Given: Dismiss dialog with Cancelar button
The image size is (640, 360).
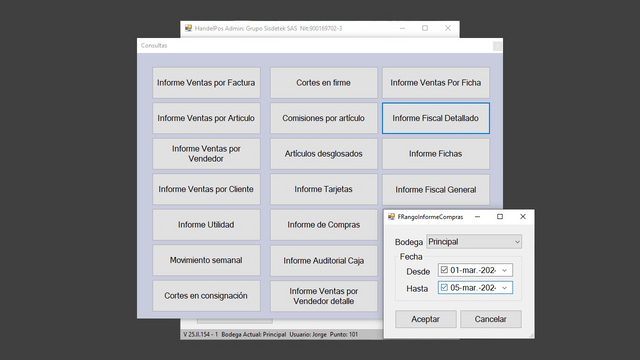Looking at the screenshot, I should coord(491,319).
